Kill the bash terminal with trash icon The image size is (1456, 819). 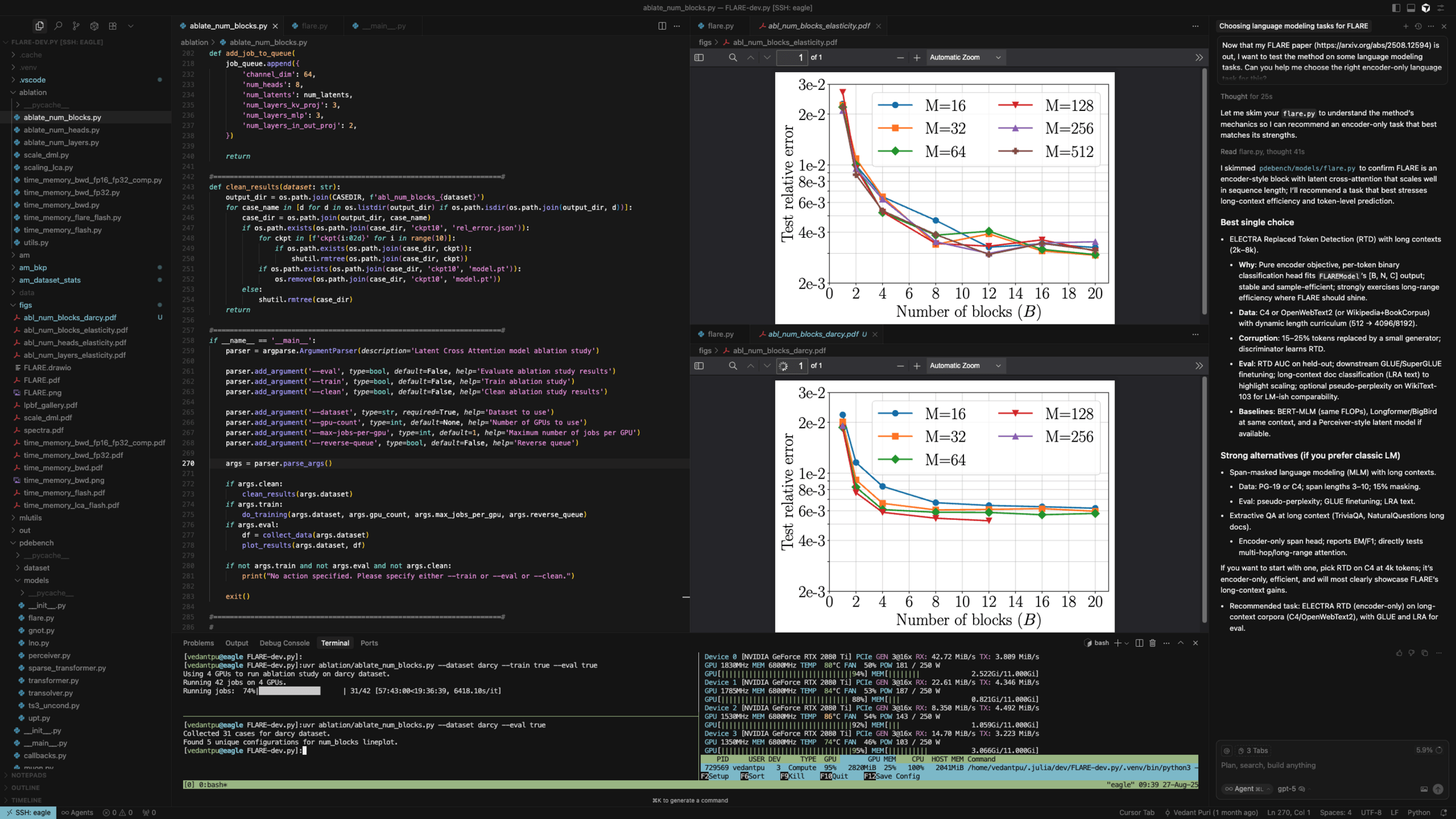tap(1153, 643)
